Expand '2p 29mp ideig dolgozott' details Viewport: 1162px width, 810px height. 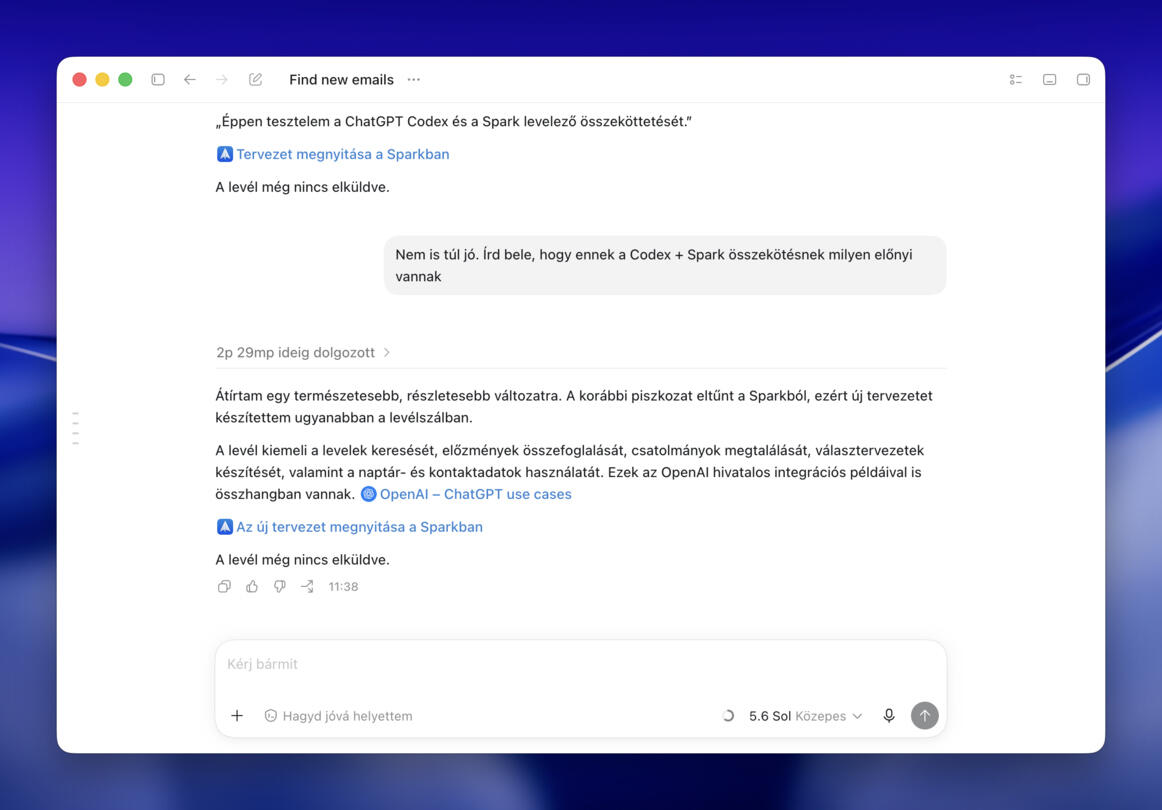click(302, 353)
